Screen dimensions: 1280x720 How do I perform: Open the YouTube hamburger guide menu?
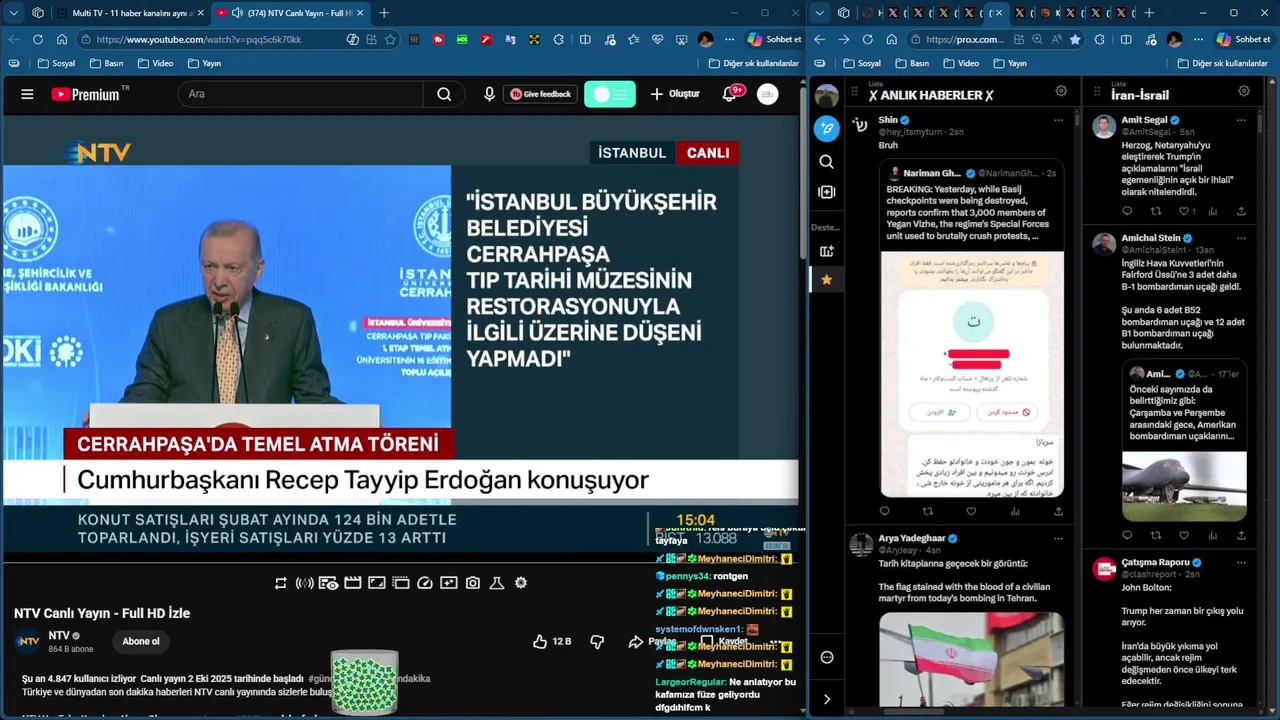click(x=27, y=94)
